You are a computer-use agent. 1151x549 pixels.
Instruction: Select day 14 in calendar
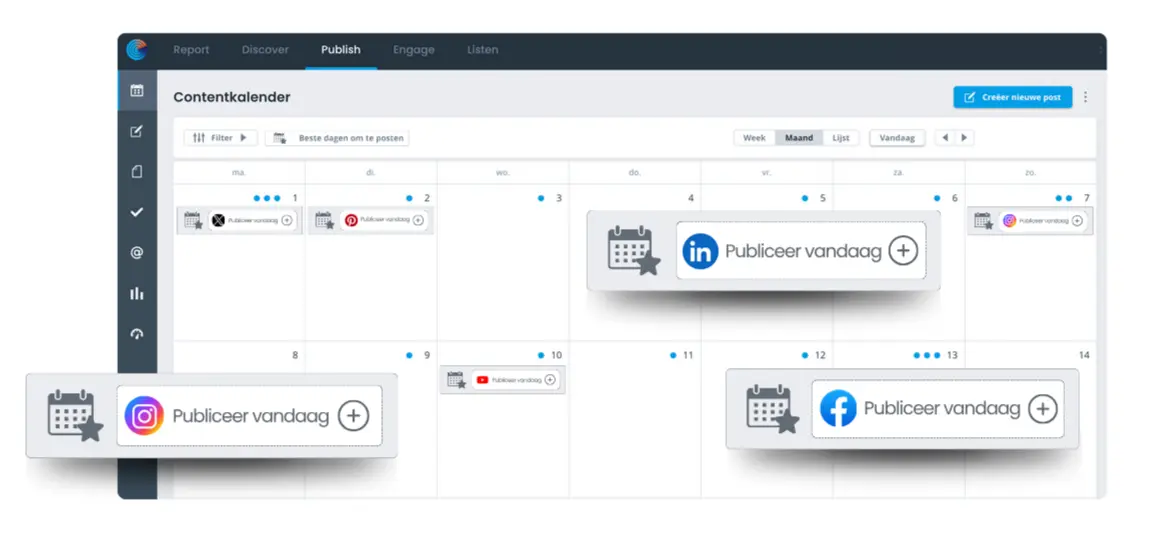coord(1031,420)
